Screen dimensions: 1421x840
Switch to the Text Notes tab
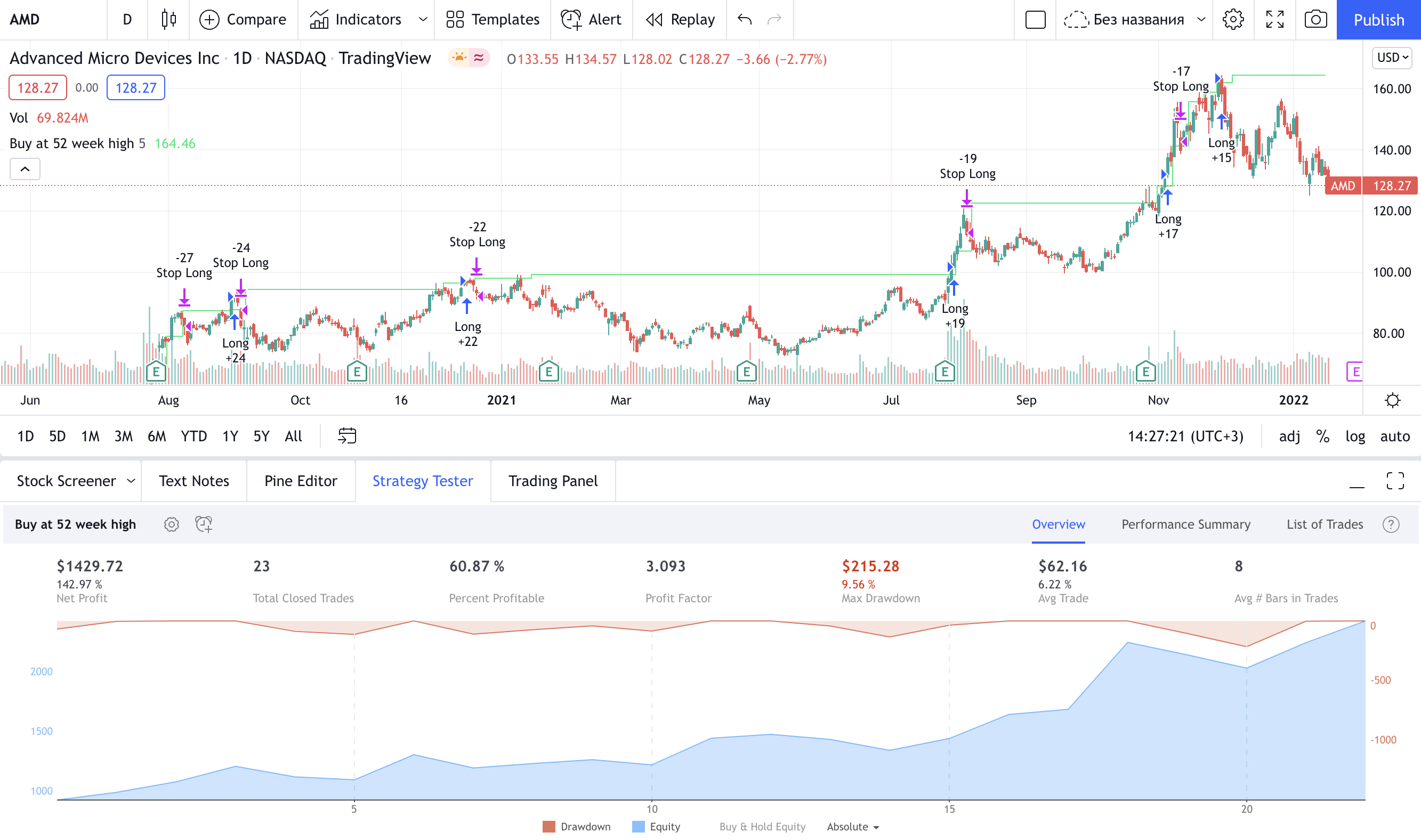pos(194,481)
